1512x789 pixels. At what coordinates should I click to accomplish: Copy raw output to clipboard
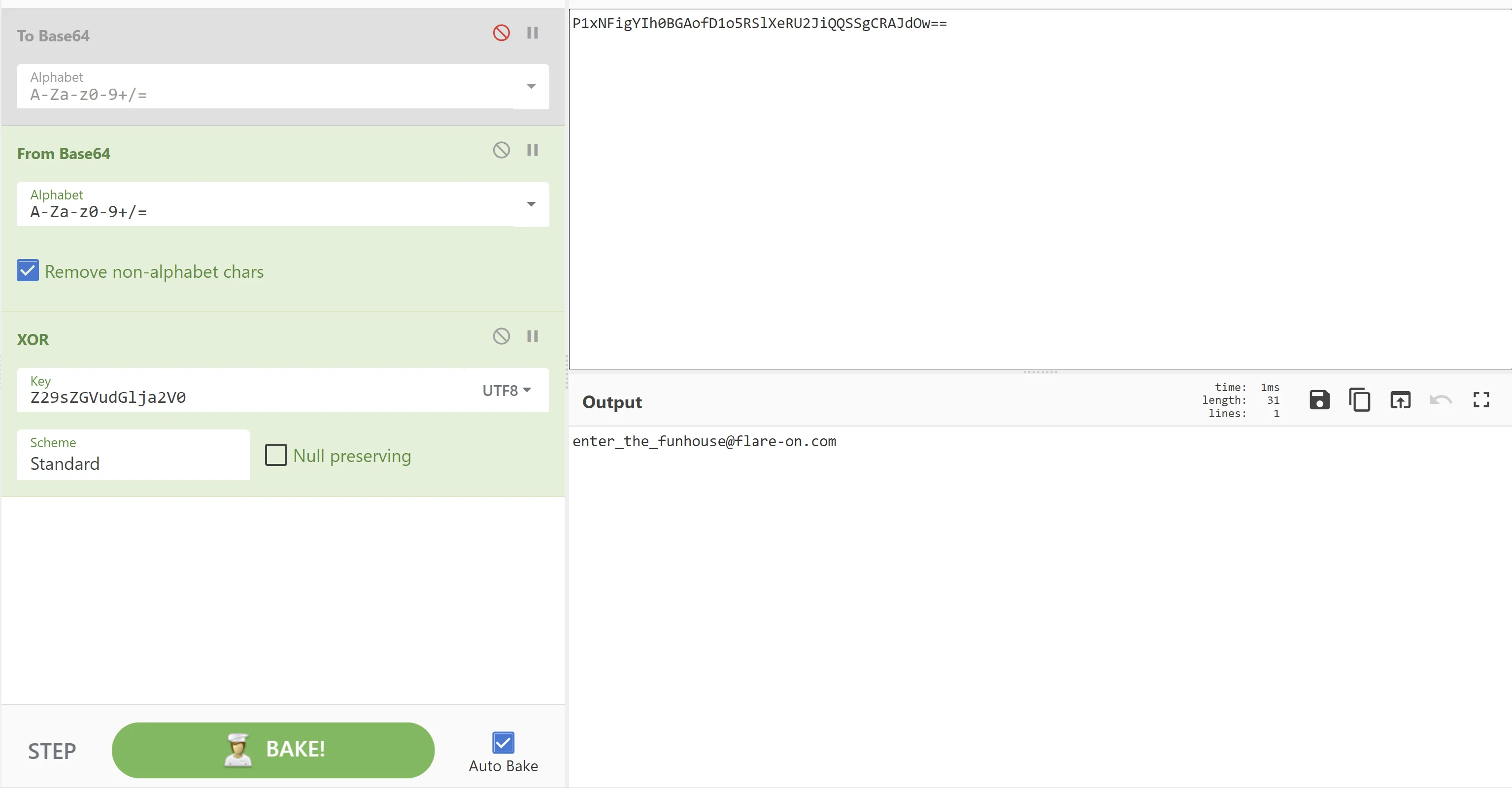point(1360,400)
